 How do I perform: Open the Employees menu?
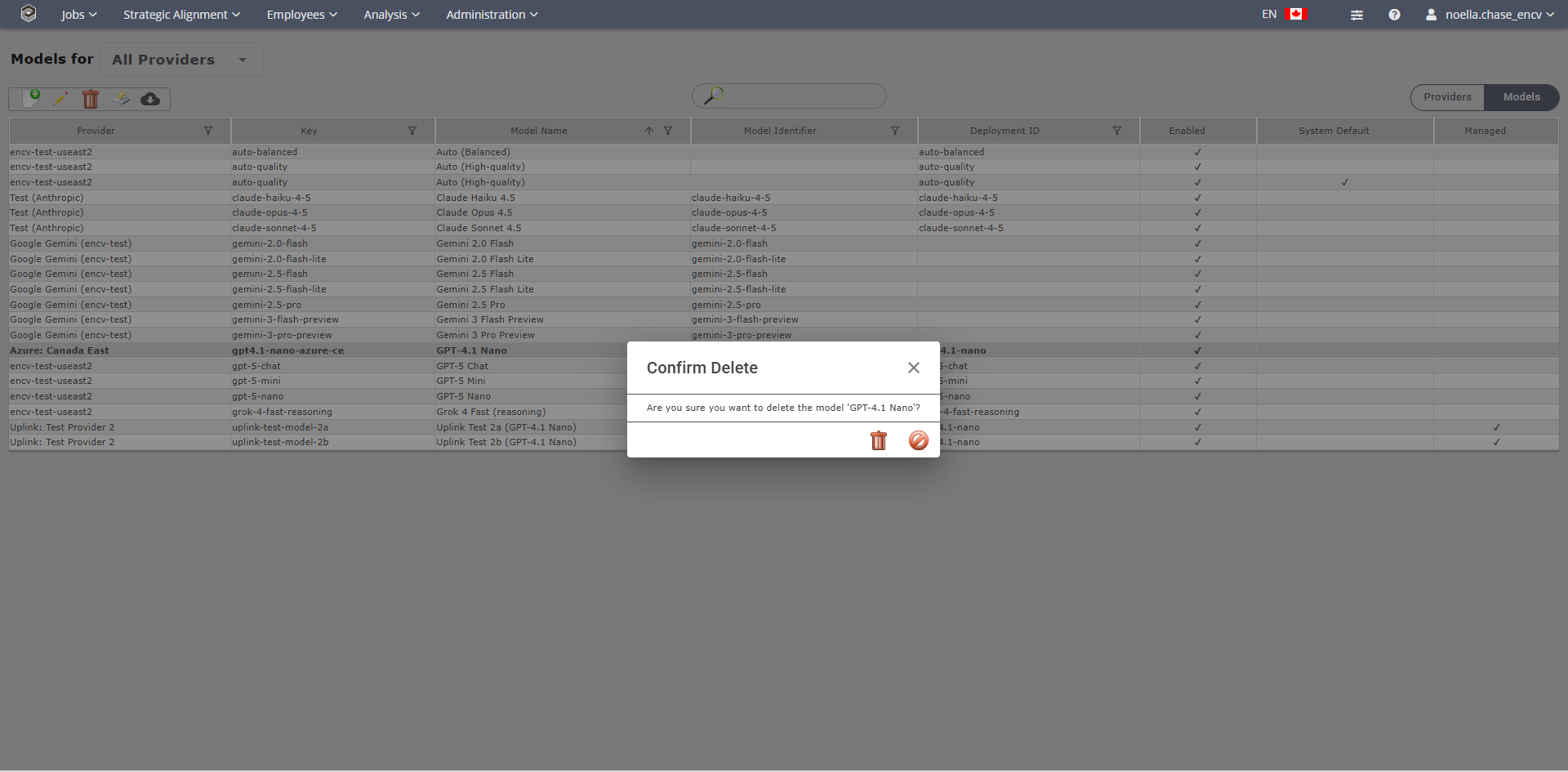tap(301, 15)
